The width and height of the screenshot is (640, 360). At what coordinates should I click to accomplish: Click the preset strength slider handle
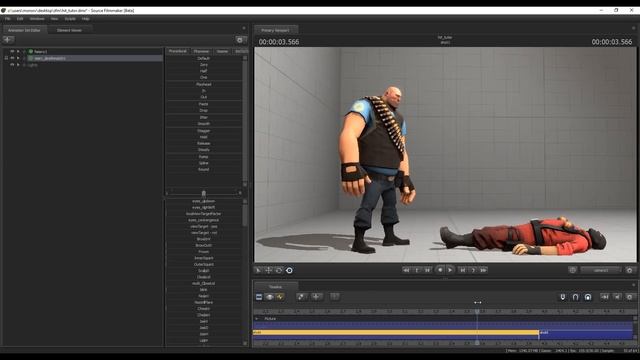pos(204,193)
